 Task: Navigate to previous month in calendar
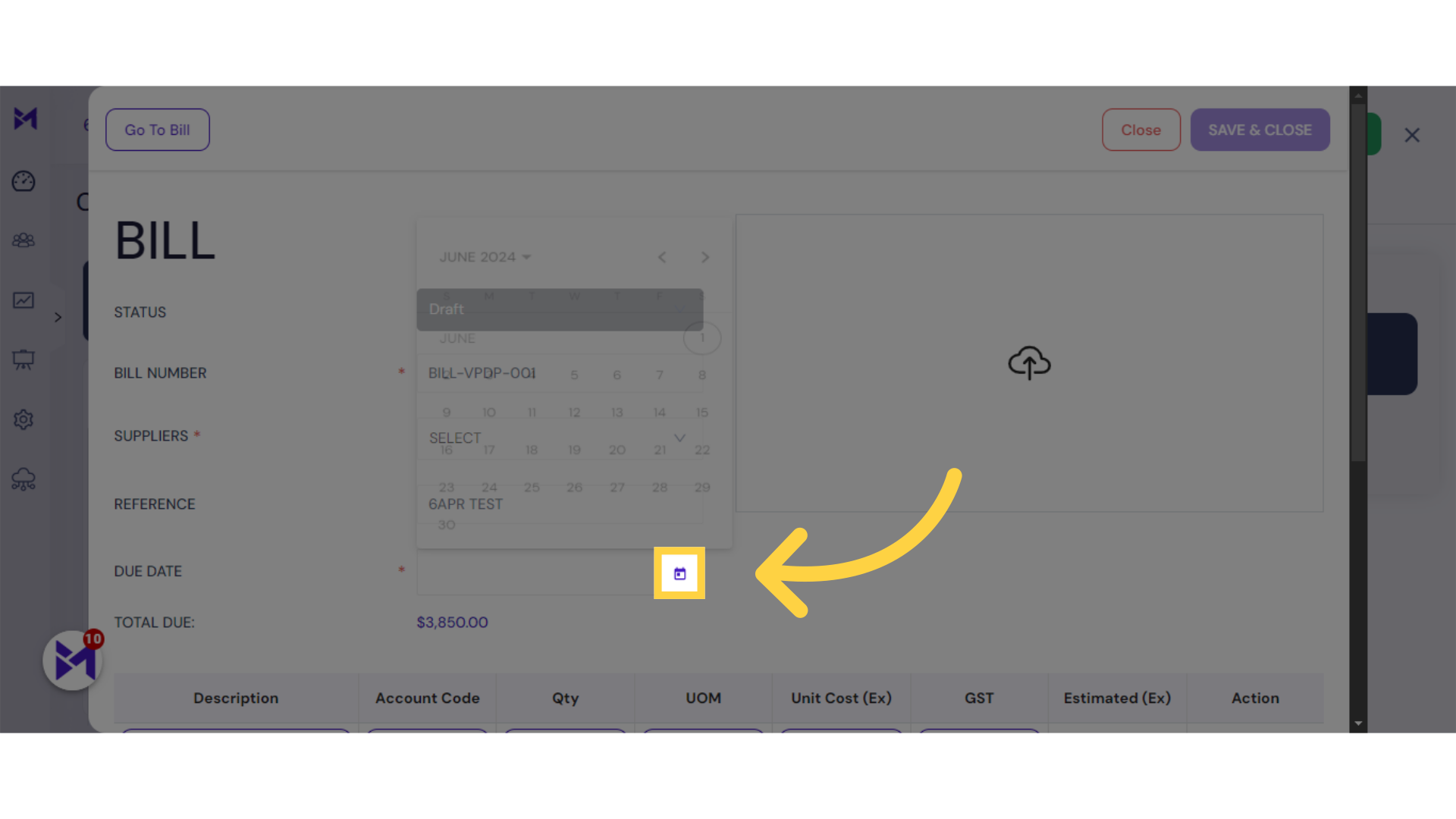[x=661, y=256]
